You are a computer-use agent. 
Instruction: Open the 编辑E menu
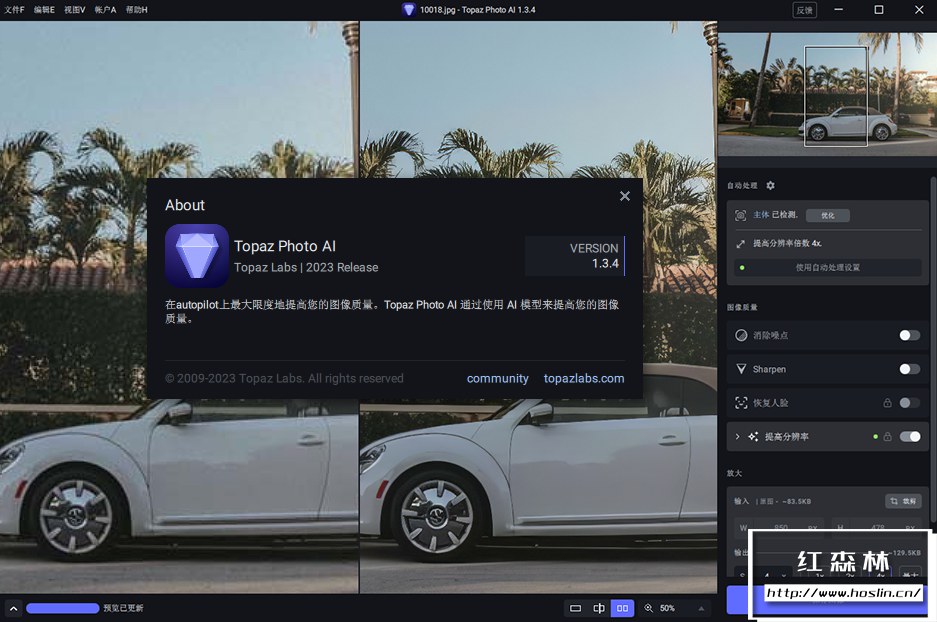coord(44,10)
